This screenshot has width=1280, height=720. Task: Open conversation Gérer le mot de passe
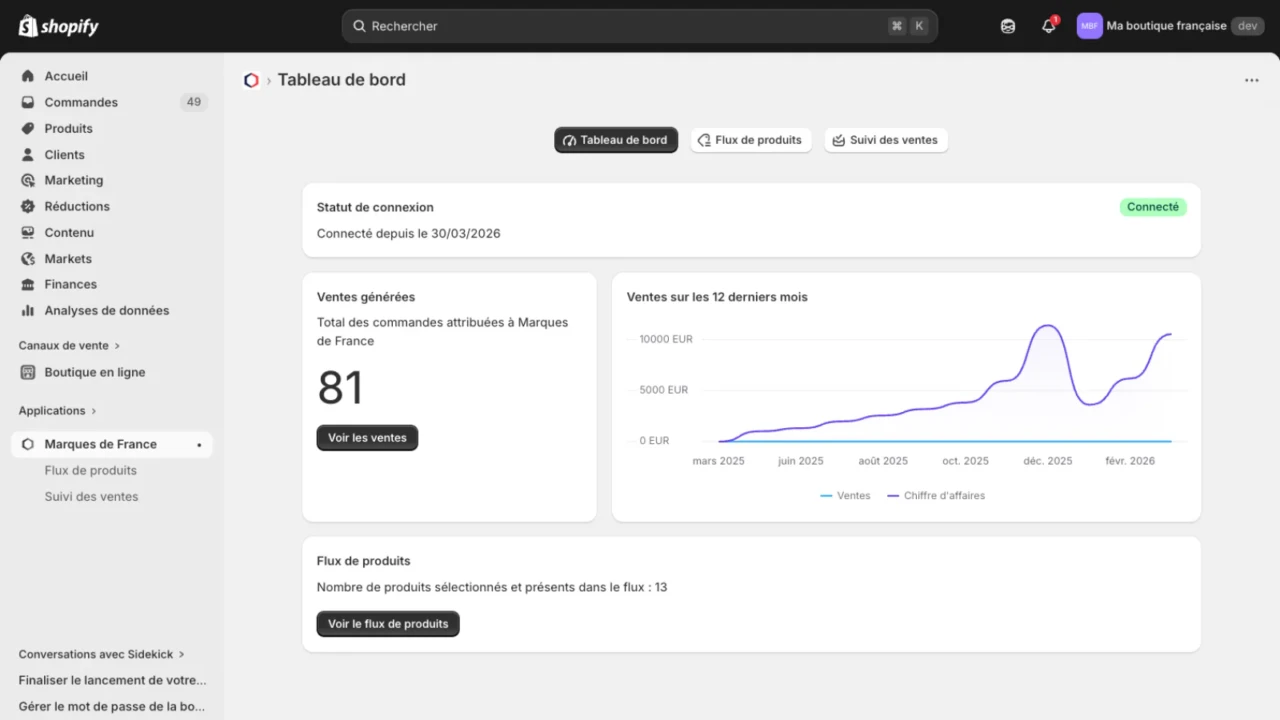pos(113,706)
